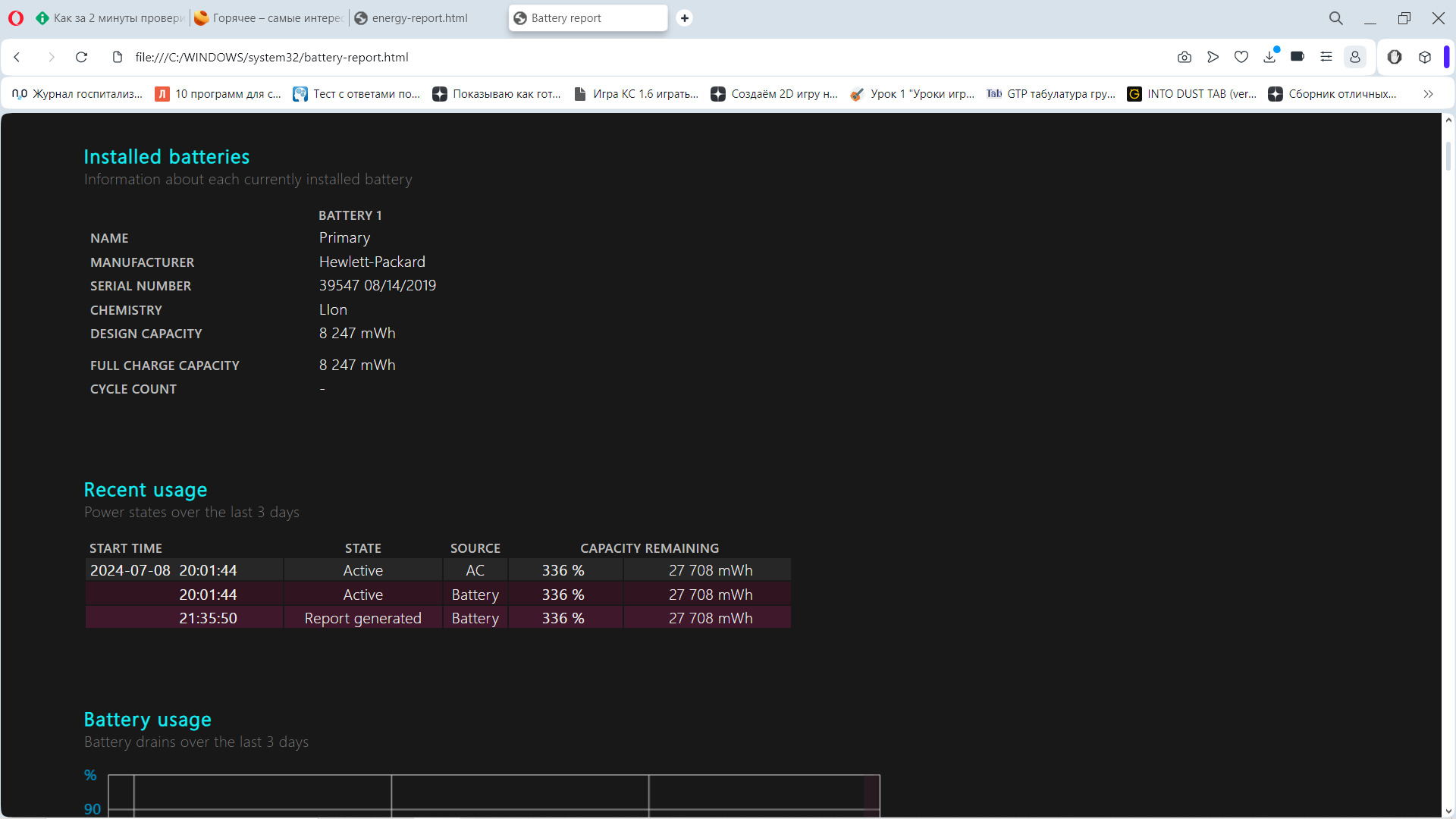1456x819 pixels.
Task: Click the tab search magnifier icon
Action: (1336, 18)
